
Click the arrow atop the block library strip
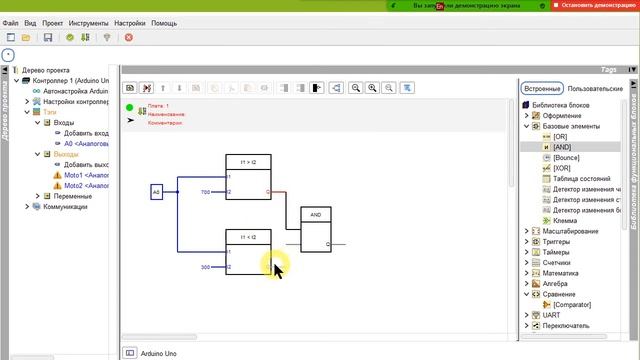[633, 84]
